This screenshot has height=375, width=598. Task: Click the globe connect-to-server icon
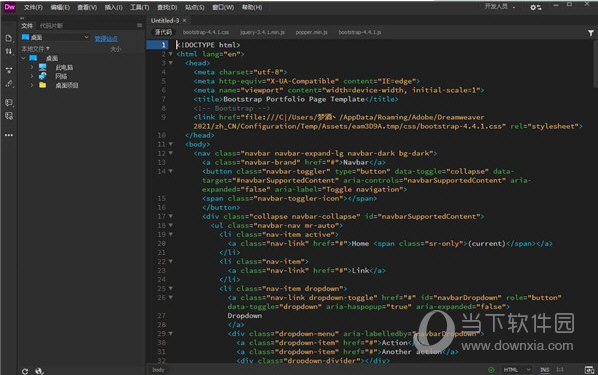click(39, 371)
